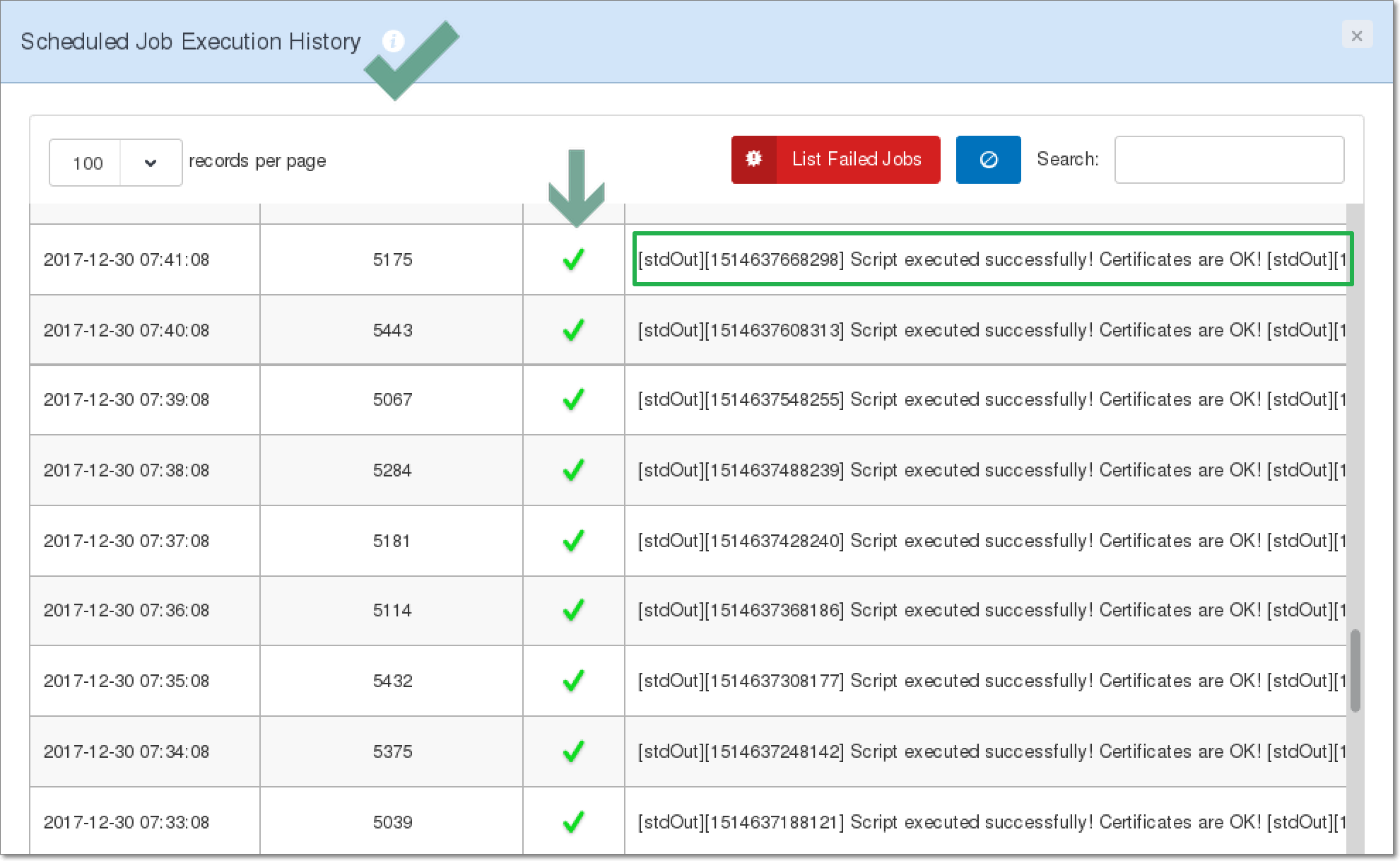The height and width of the screenshot is (861, 1400).
Task: Click the List Failed Jobs button
Action: click(835, 160)
